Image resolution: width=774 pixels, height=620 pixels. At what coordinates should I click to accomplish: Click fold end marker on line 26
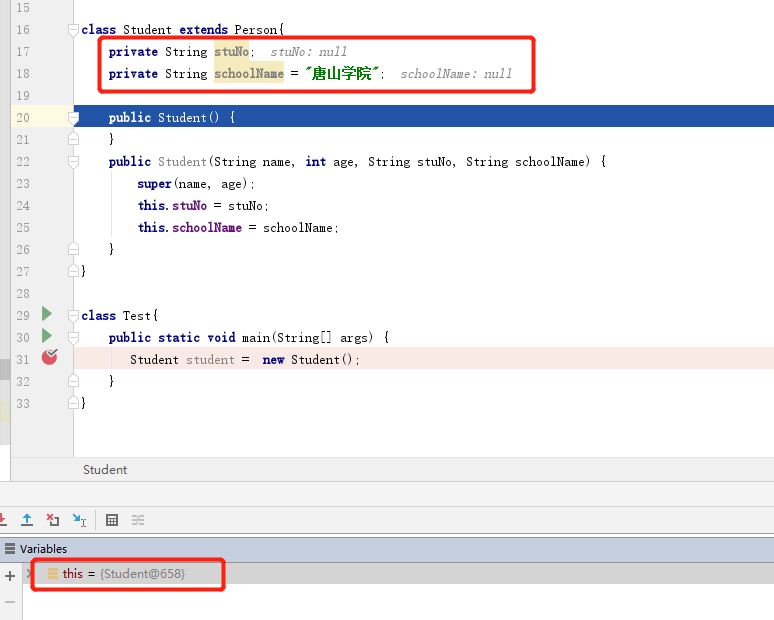pos(73,249)
